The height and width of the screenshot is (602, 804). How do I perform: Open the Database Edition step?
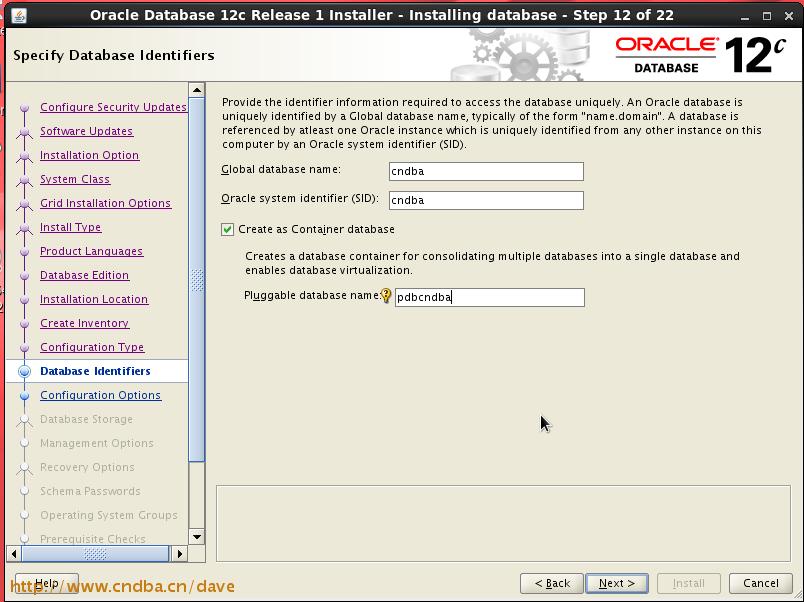tap(85, 275)
